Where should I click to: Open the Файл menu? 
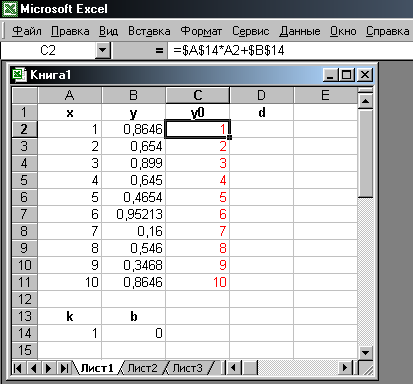click(27, 31)
